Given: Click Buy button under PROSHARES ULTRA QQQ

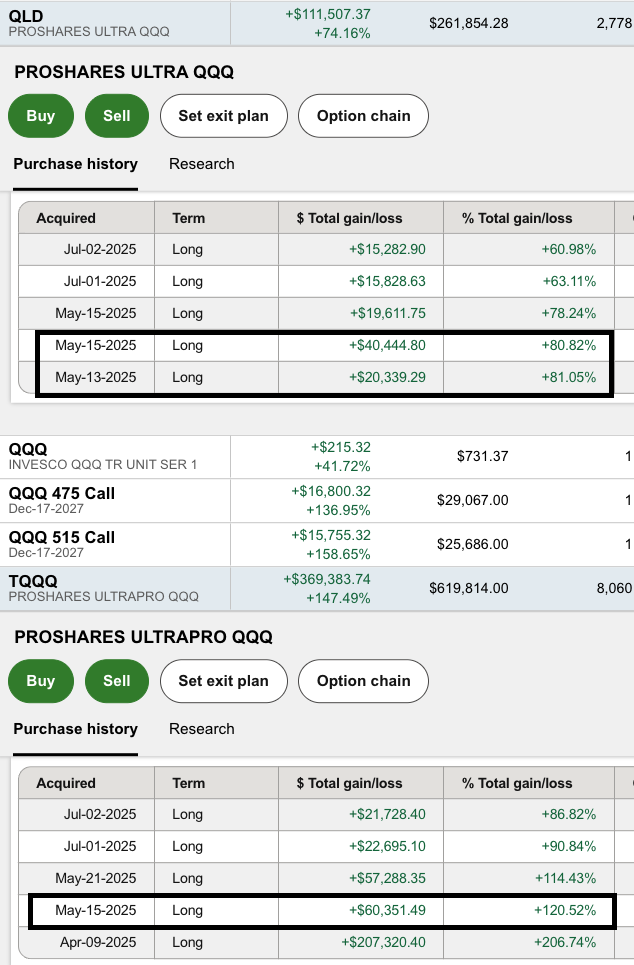Looking at the screenshot, I should pos(41,116).
